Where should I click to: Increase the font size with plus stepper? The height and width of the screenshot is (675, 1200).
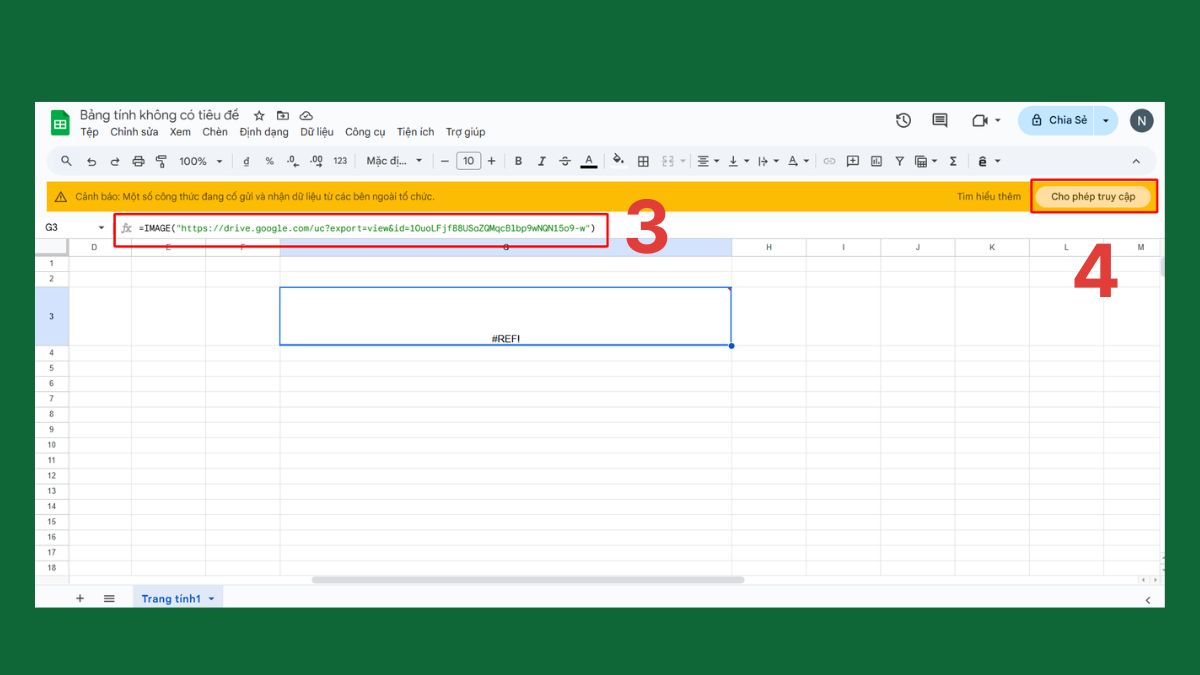point(491,161)
